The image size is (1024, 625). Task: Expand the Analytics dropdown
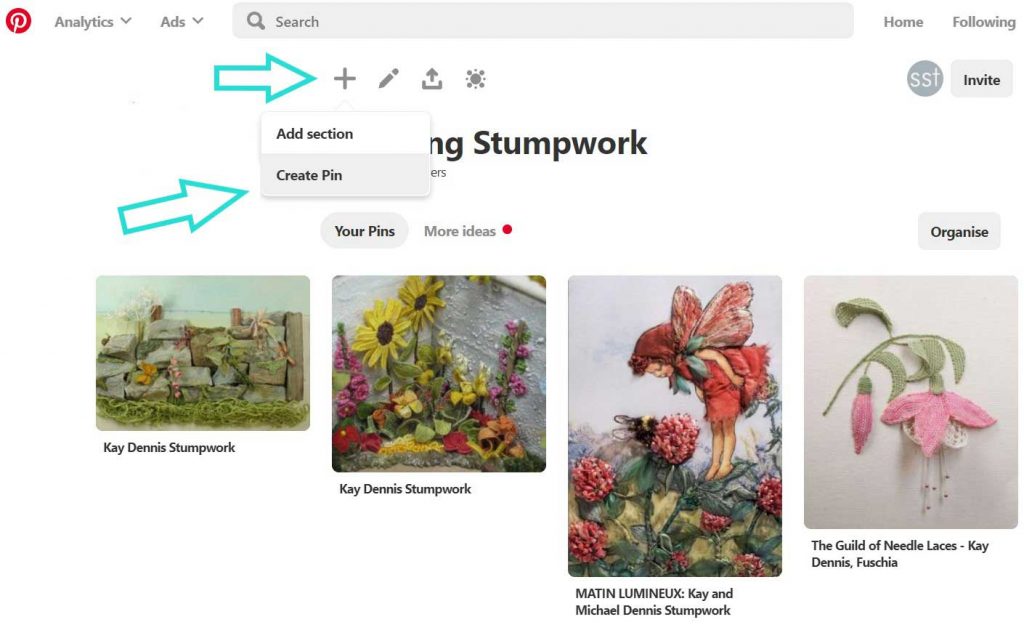coord(93,22)
